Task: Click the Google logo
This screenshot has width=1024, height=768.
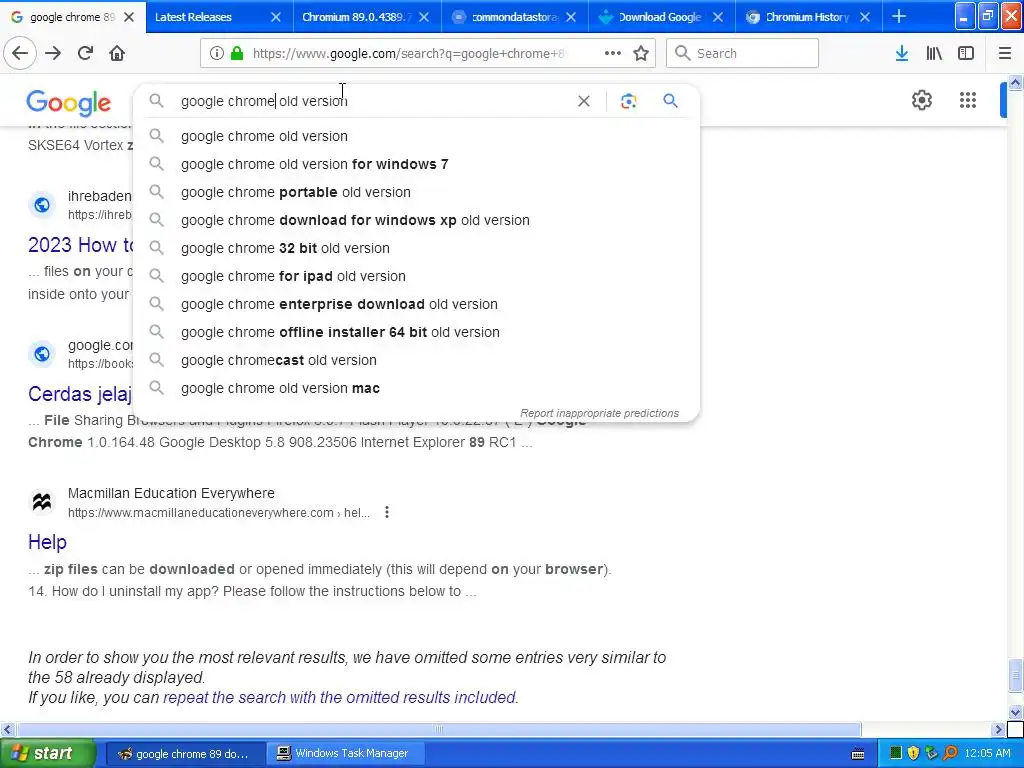Action: (x=69, y=103)
